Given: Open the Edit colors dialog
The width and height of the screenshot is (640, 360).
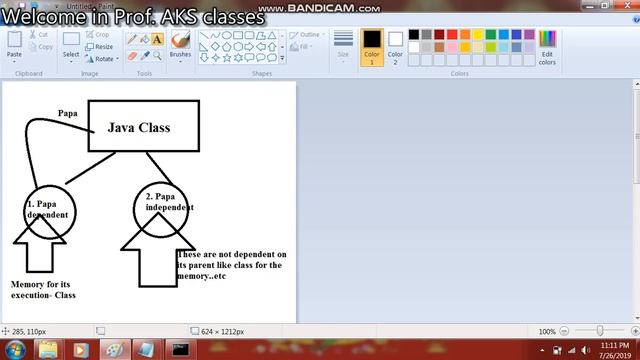Looking at the screenshot, I should [547, 47].
